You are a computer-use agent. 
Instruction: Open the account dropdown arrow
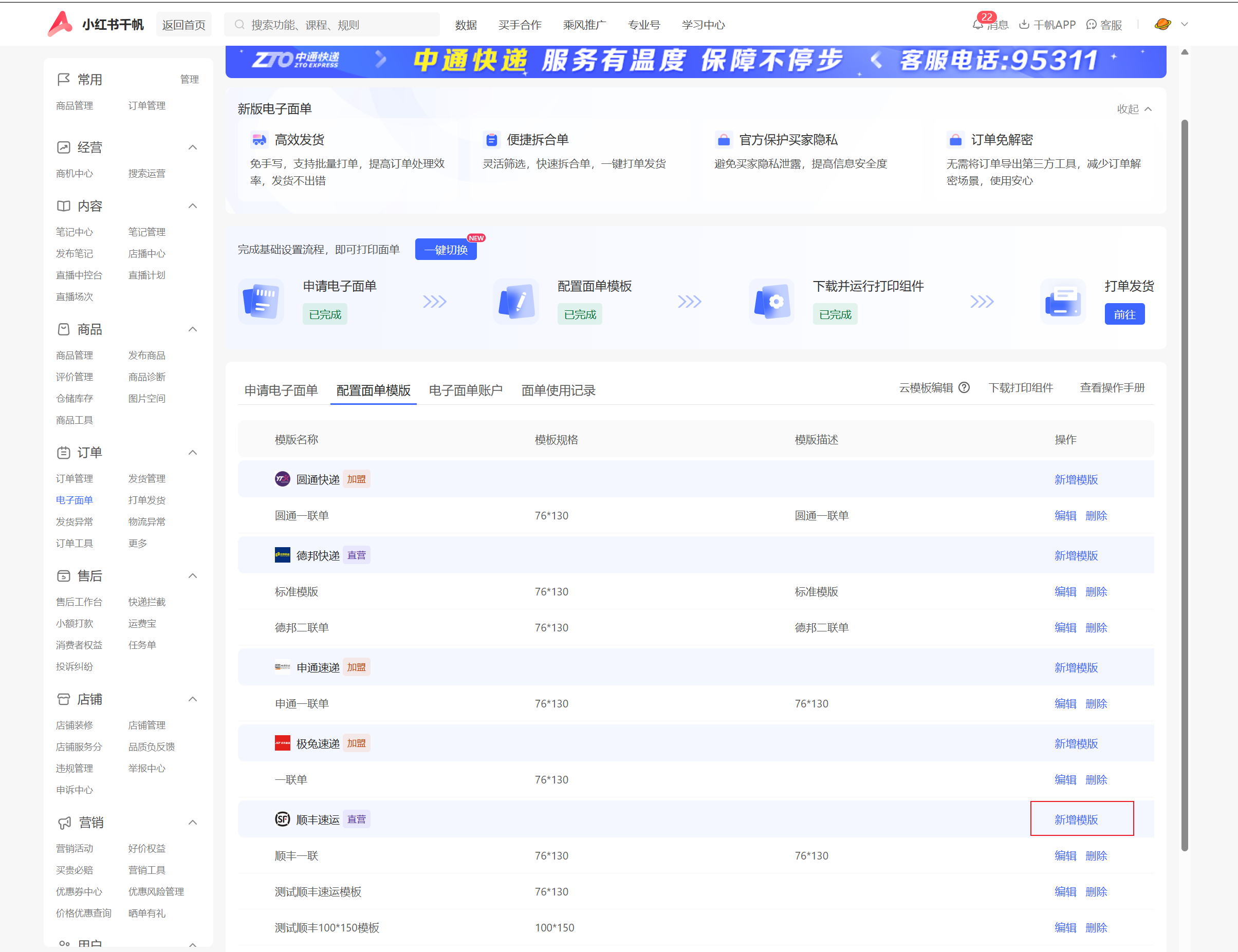point(1184,24)
